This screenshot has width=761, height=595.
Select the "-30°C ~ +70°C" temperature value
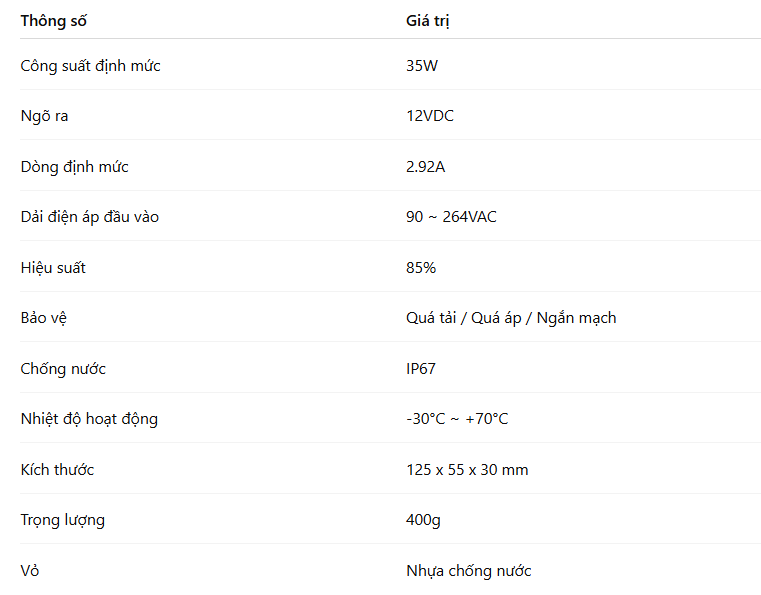(457, 419)
